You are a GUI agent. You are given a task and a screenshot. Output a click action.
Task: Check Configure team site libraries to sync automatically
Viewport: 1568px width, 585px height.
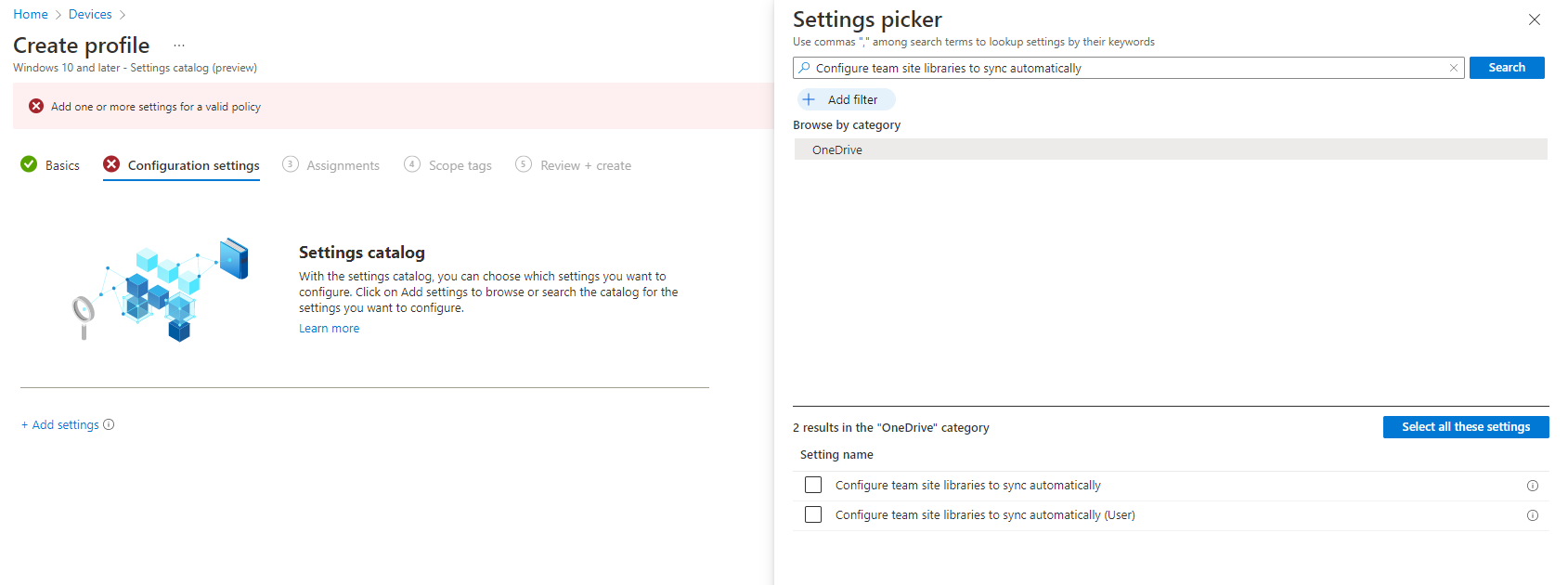pyautogui.click(x=813, y=485)
